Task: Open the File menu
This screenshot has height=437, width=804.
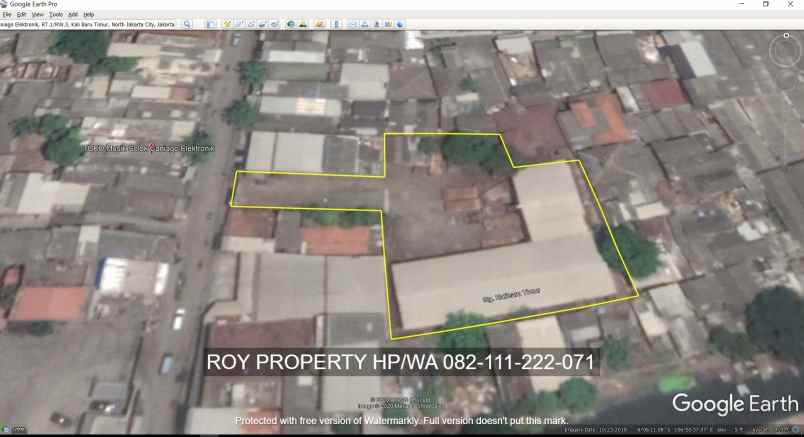Action: (7, 15)
